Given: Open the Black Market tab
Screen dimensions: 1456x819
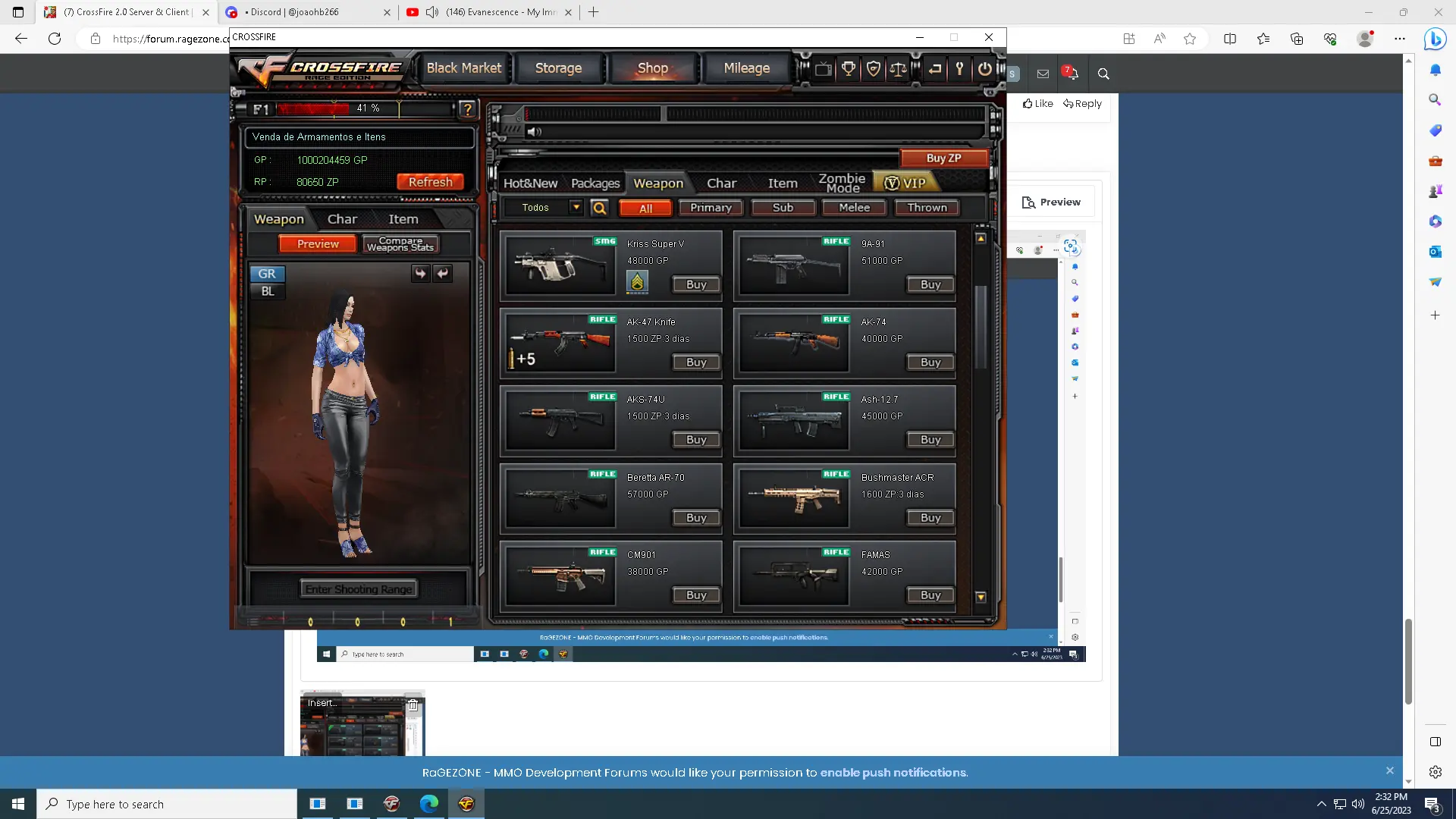Looking at the screenshot, I should pos(463,68).
